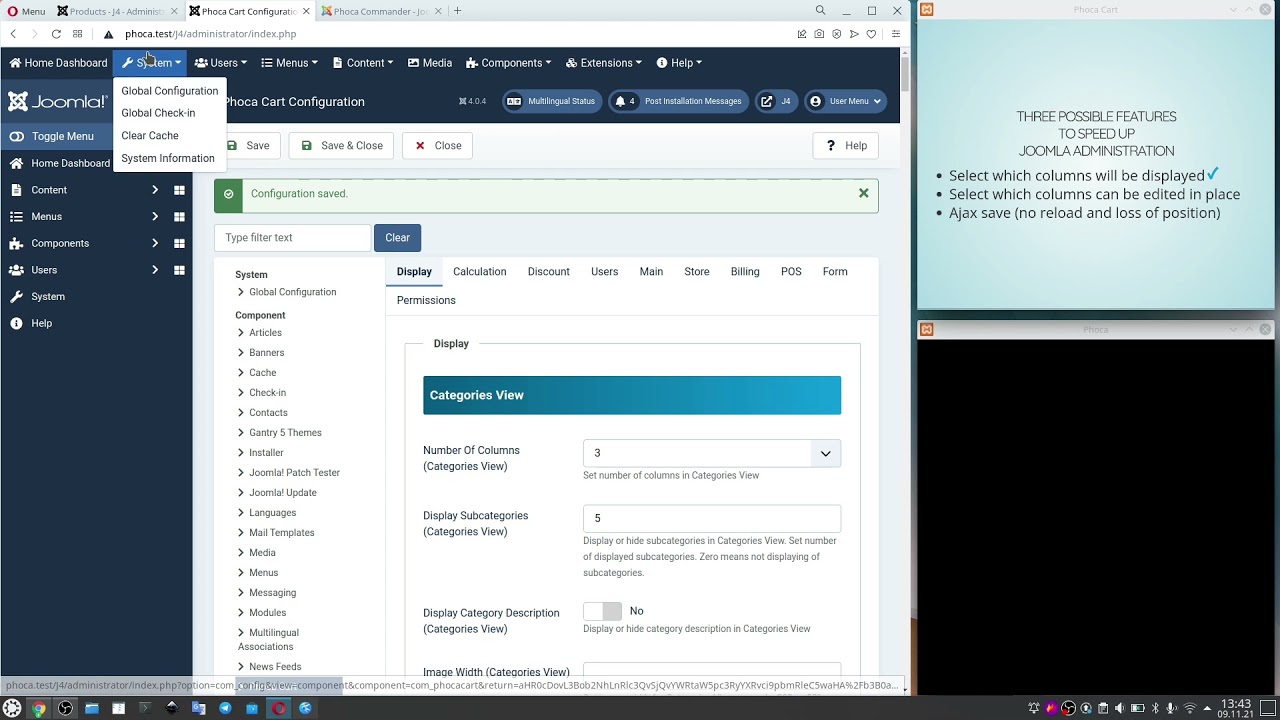Open Number Of Columns dropdown

[712, 453]
